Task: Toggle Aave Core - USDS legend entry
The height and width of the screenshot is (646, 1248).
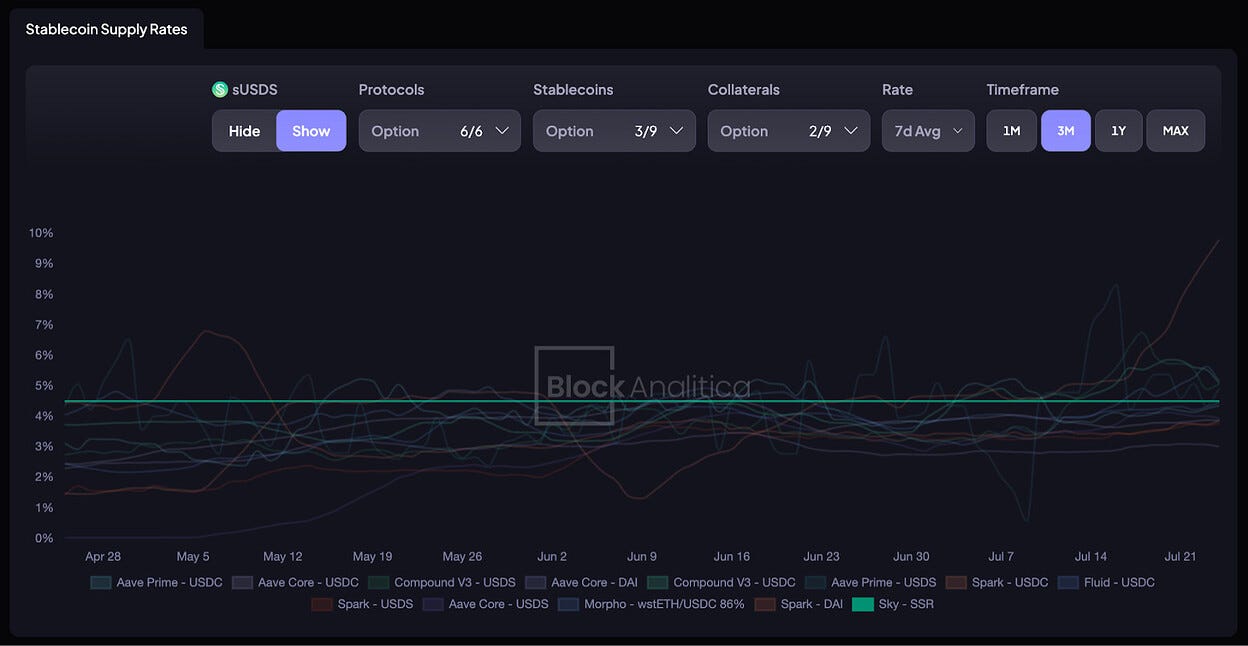Action: tap(486, 604)
